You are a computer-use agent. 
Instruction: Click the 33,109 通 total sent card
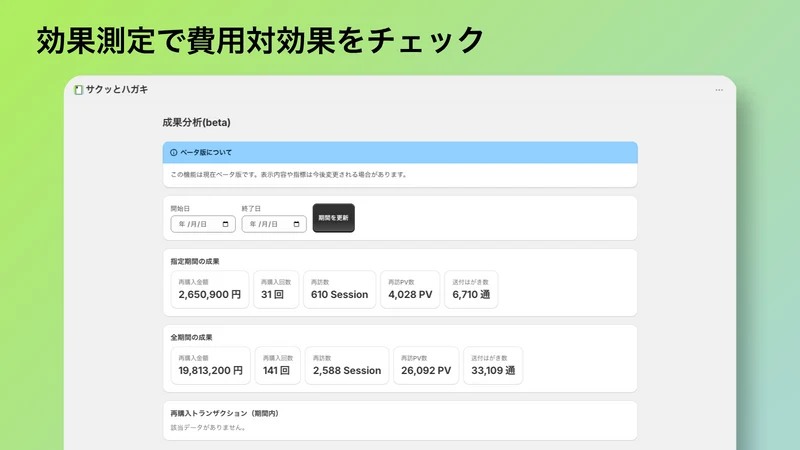click(x=493, y=365)
